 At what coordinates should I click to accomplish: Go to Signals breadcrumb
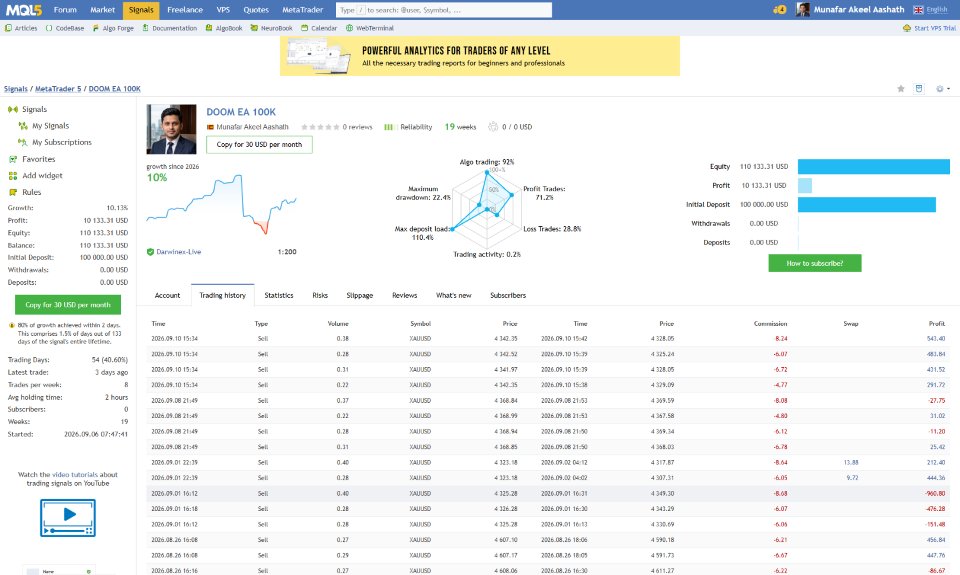click(16, 89)
